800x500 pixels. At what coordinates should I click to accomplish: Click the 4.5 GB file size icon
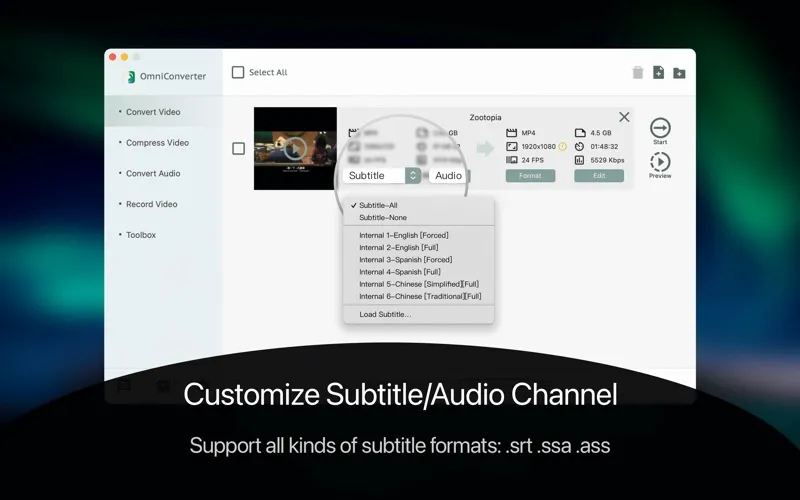580,133
